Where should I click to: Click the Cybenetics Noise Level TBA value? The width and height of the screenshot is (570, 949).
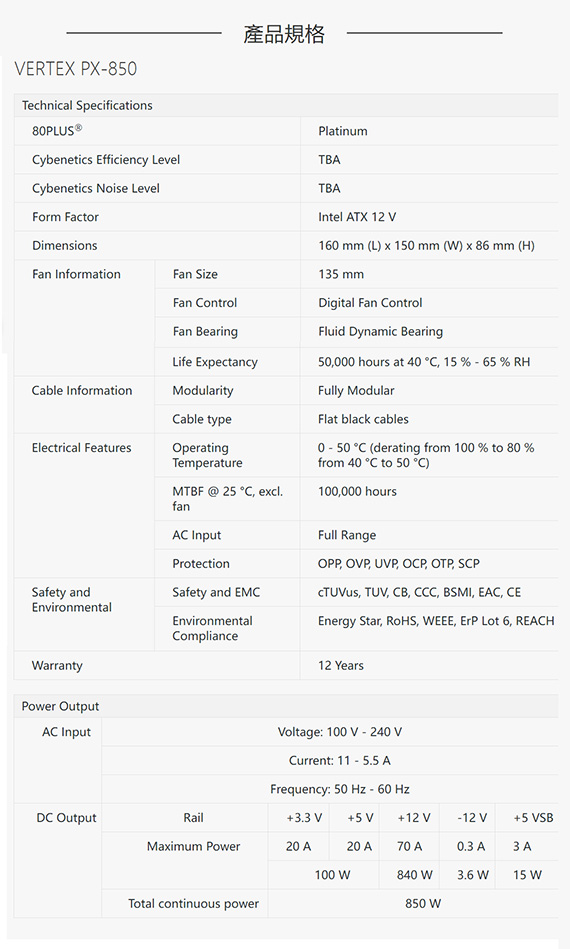pos(329,188)
